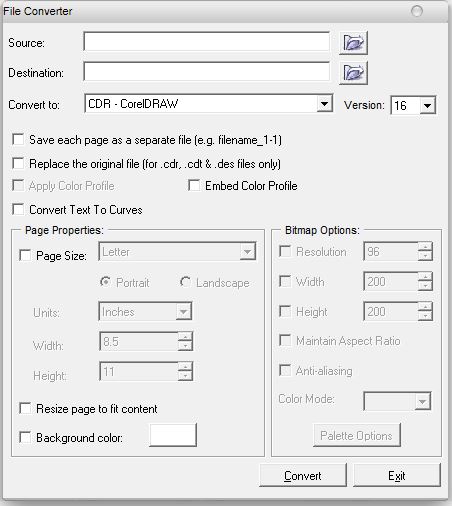Pick the white background color swatch
The width and height of the screenshot is (452, 506).
tap(173, 435)
